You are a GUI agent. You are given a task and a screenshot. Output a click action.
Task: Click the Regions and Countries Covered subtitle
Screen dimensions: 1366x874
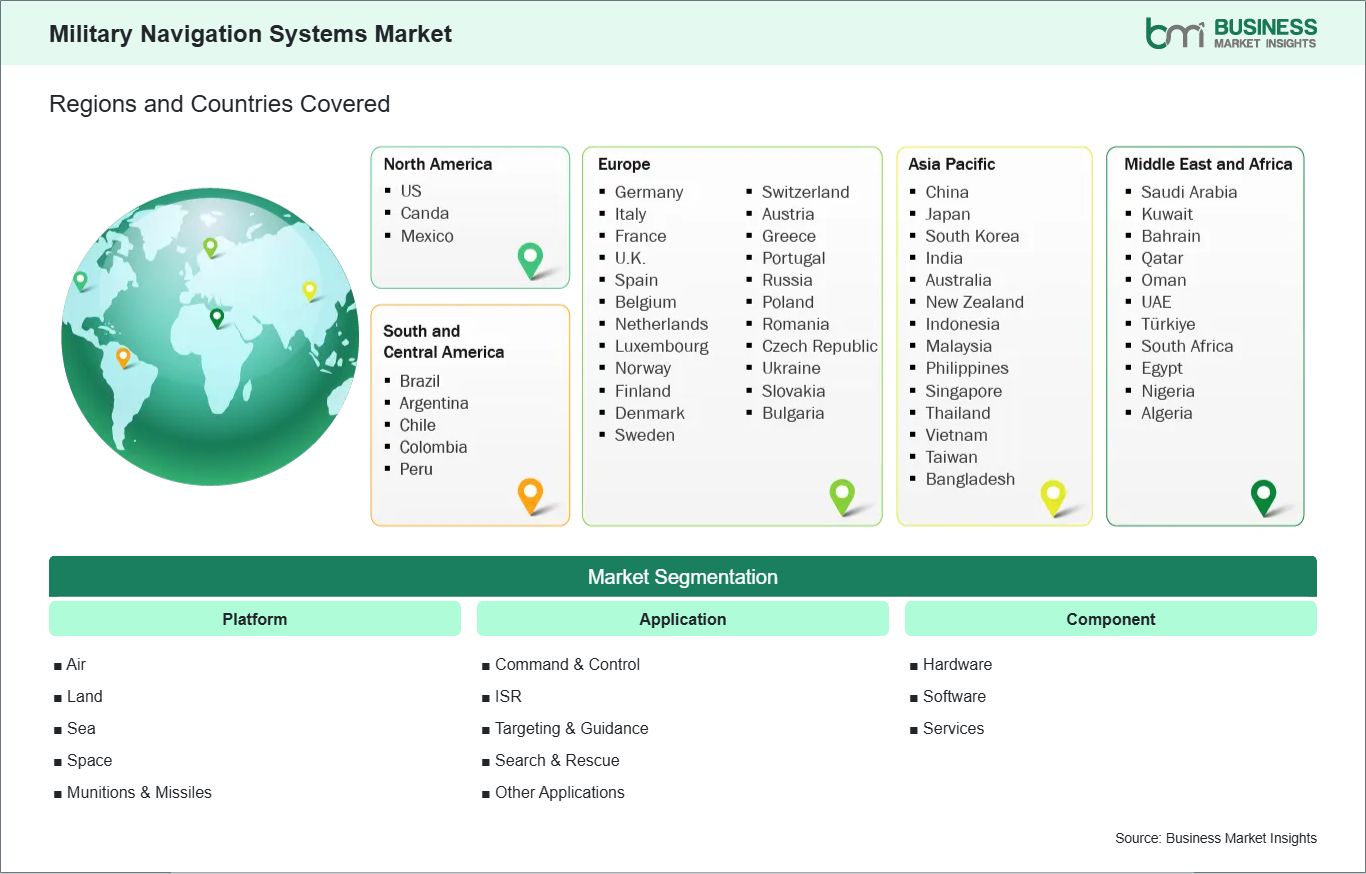pyautogui.click(x=219, y=104)
